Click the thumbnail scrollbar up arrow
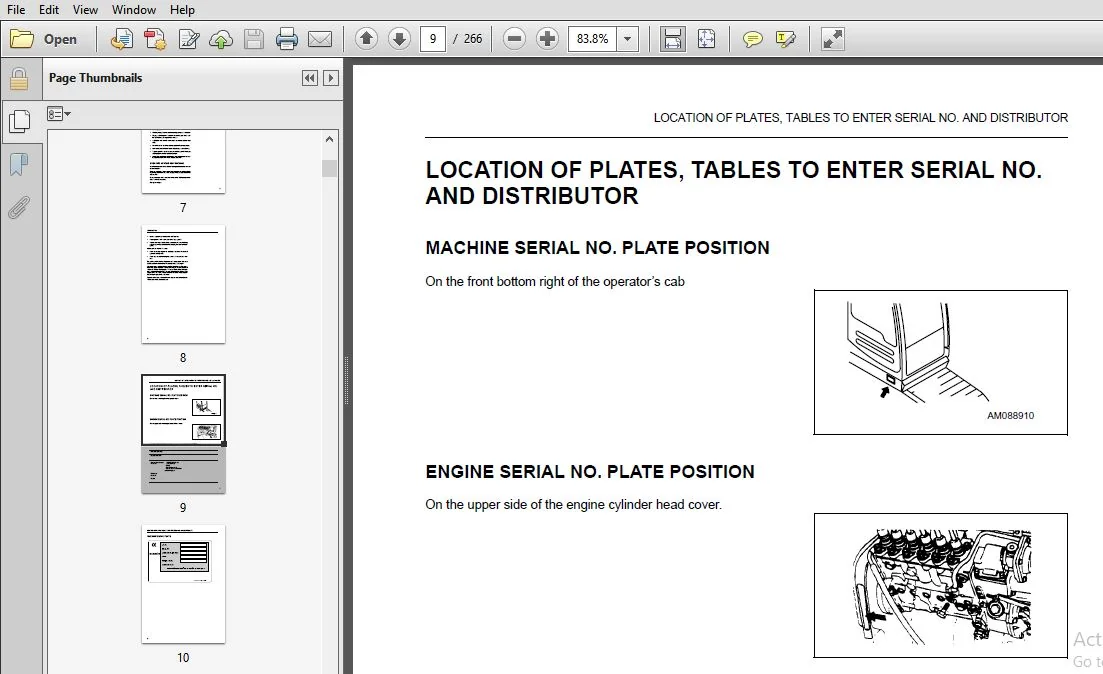The image size is (1103, 674). pyautogui.click(x=329, y=139)
